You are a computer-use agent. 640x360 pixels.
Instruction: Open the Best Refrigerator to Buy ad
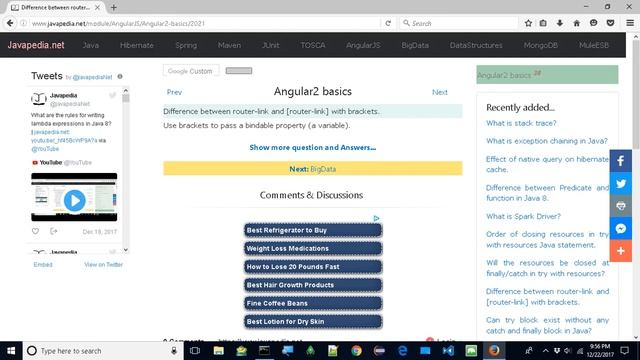[313, 230]
